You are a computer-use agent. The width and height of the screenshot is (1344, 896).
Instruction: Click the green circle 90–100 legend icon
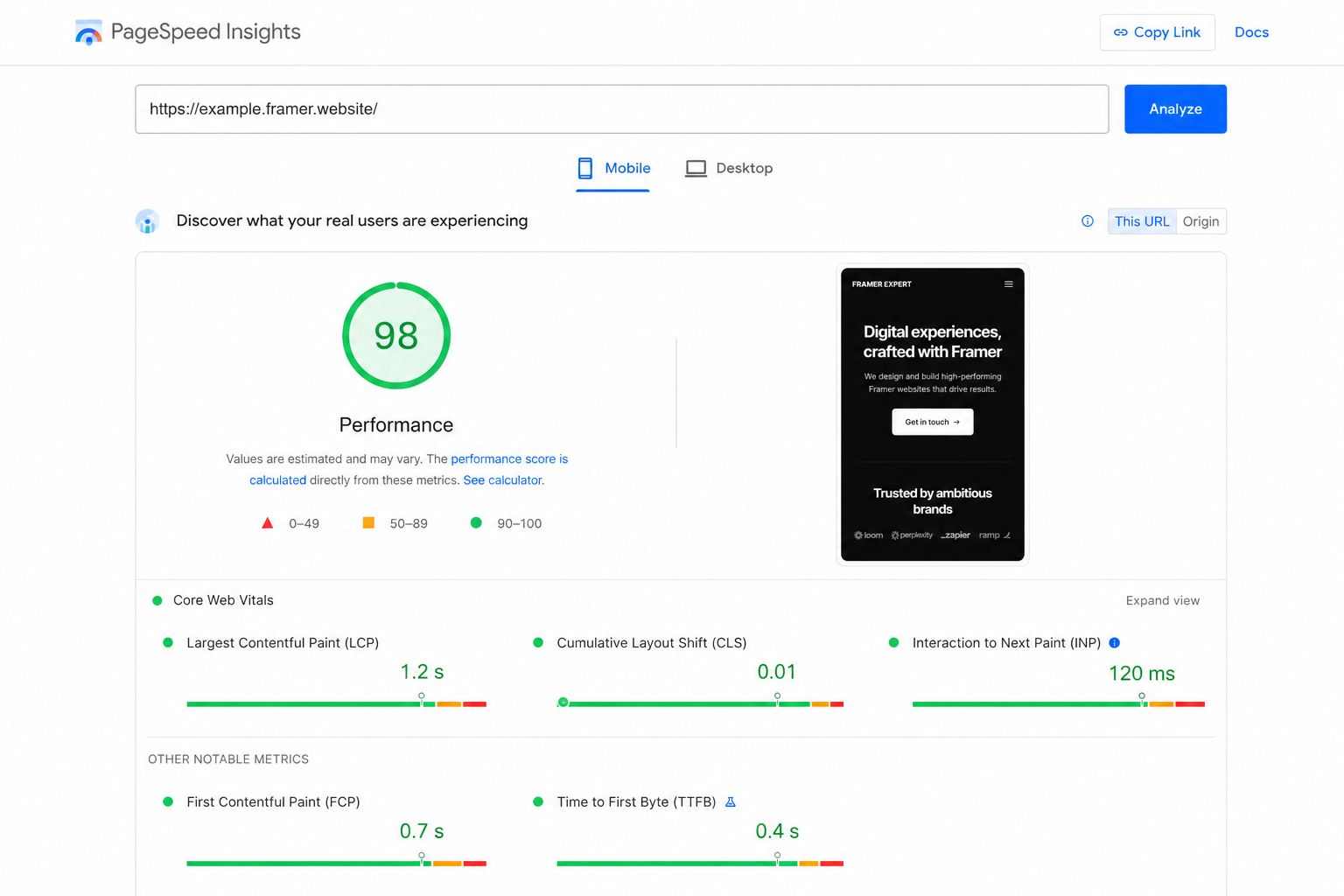click(476, 523)
